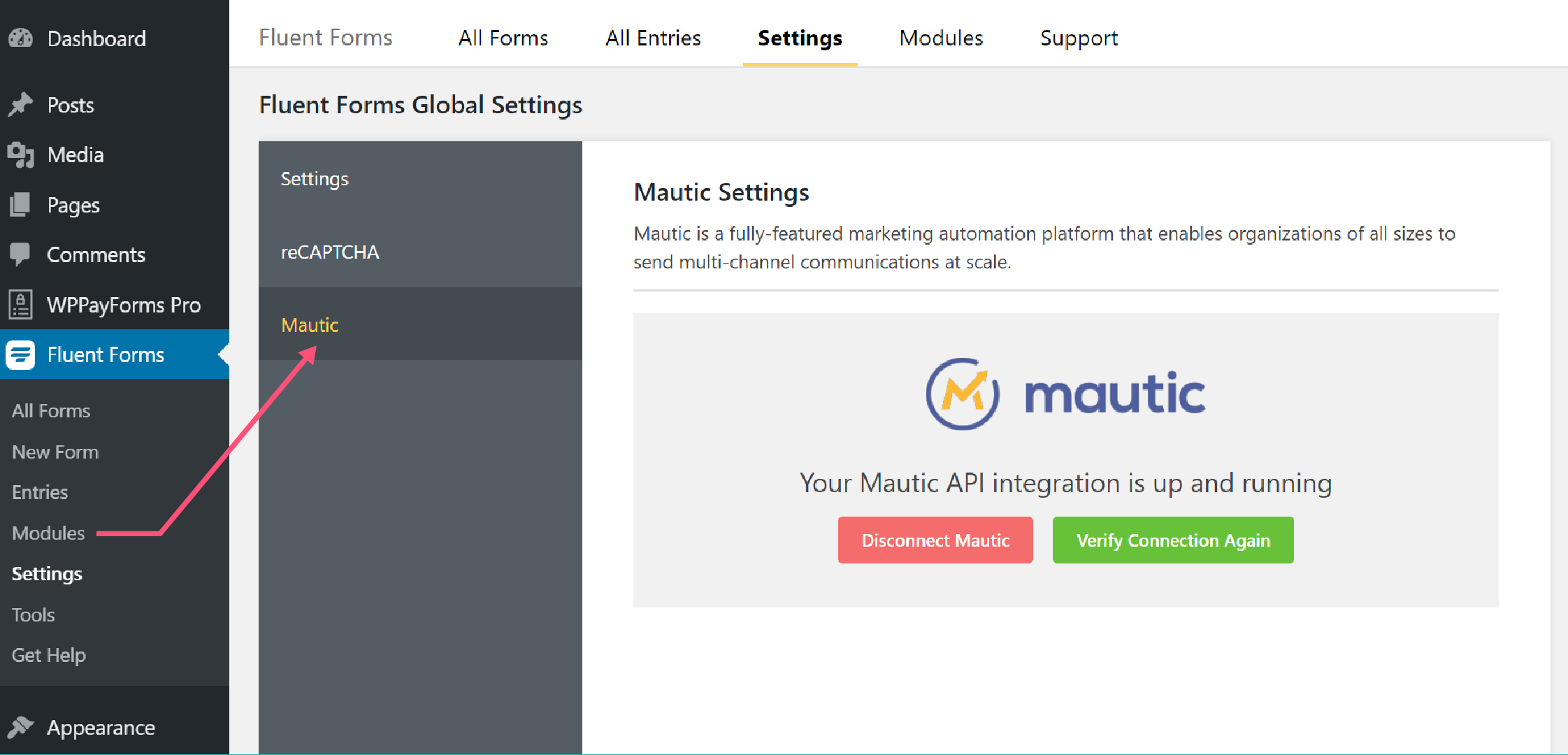Image resolution: width=1568 pixels, height=755 pixels.
Task: Click the Dashboard gauge icon
Action: pos(21,38)
